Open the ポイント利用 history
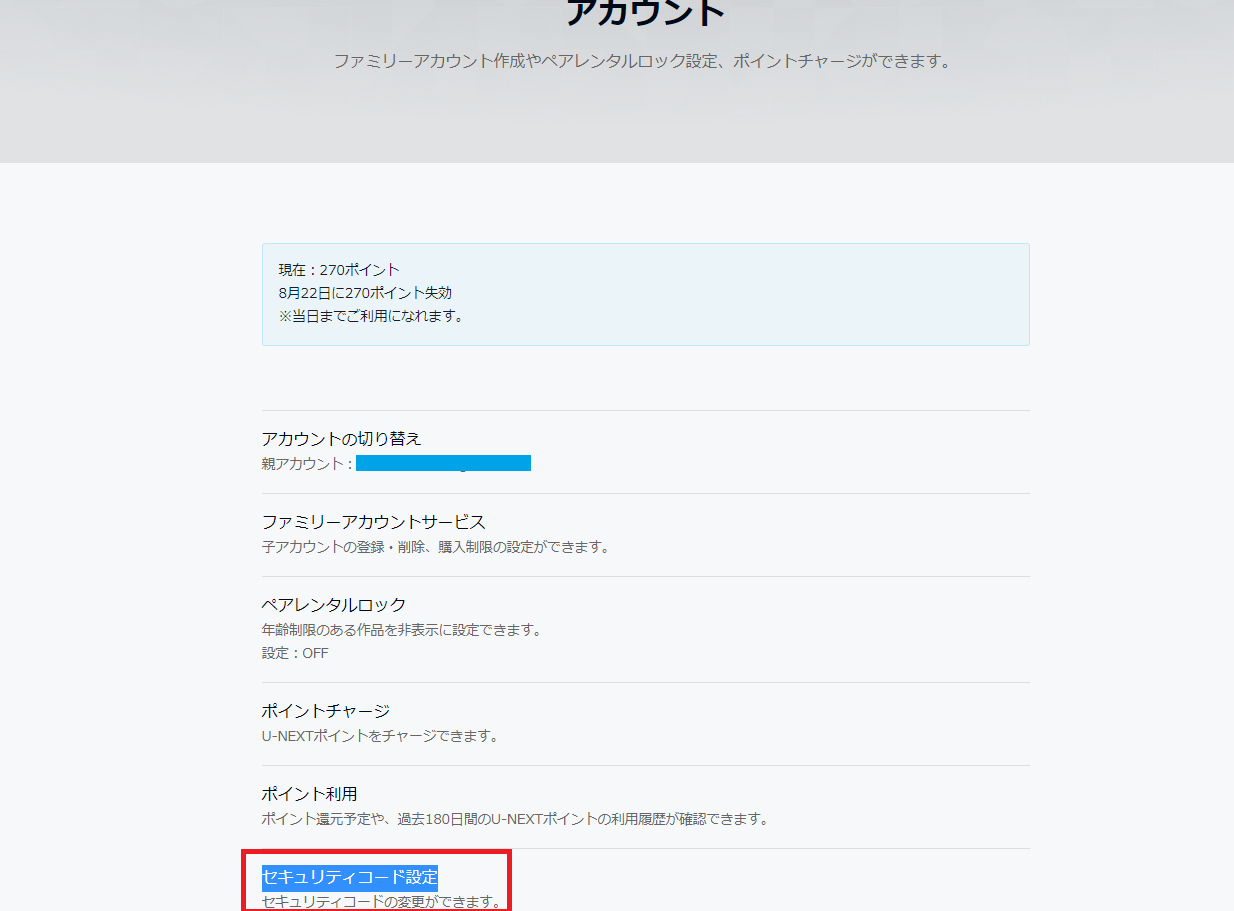Screen dimensions: 1234x911 tap(309, 794)
